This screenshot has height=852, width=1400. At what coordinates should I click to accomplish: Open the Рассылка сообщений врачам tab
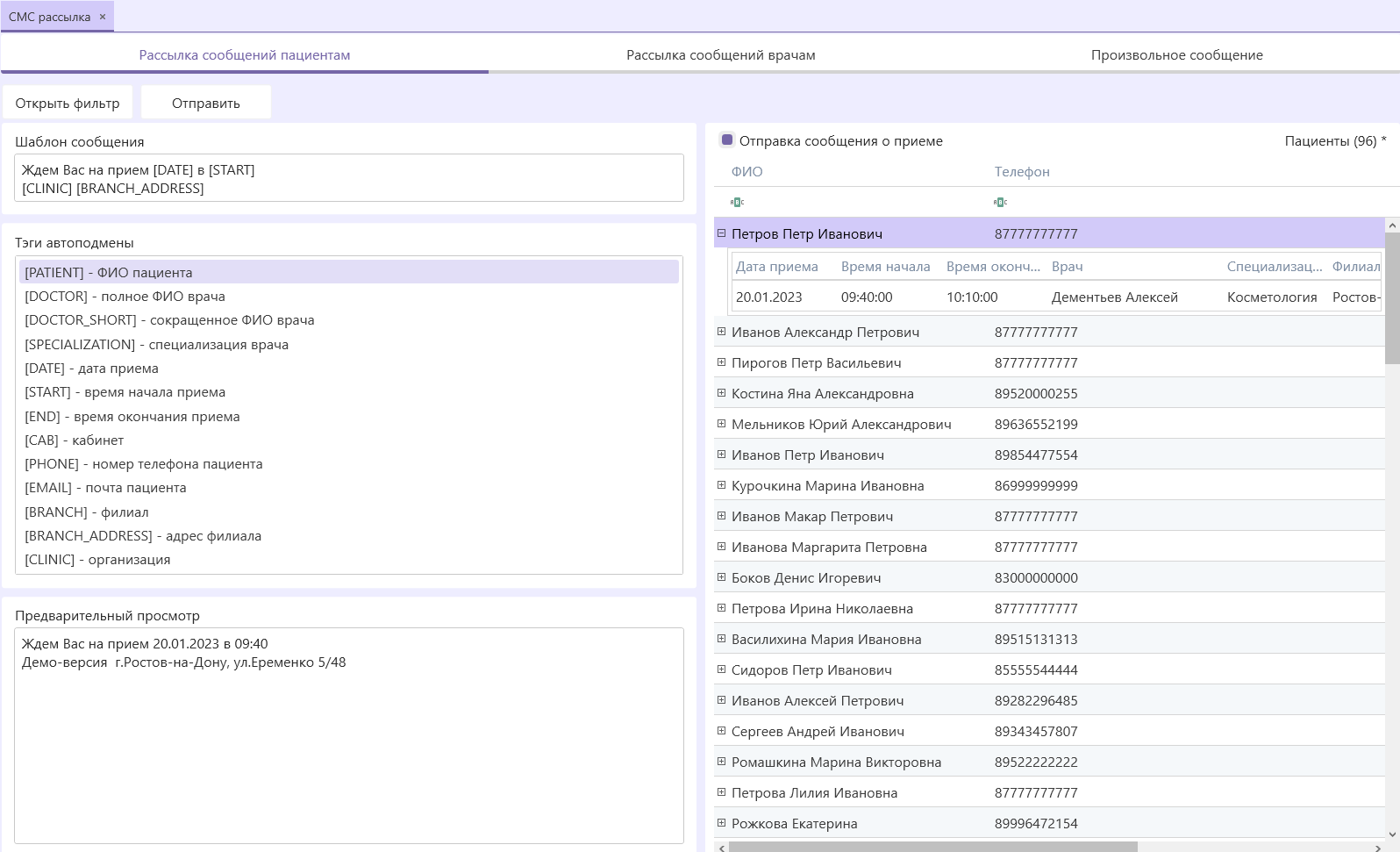coord(721,54)
